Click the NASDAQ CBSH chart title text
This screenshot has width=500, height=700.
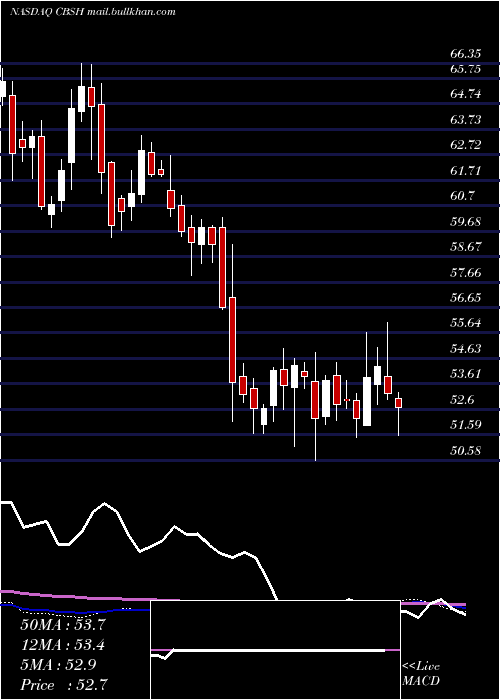coord(92,12)
